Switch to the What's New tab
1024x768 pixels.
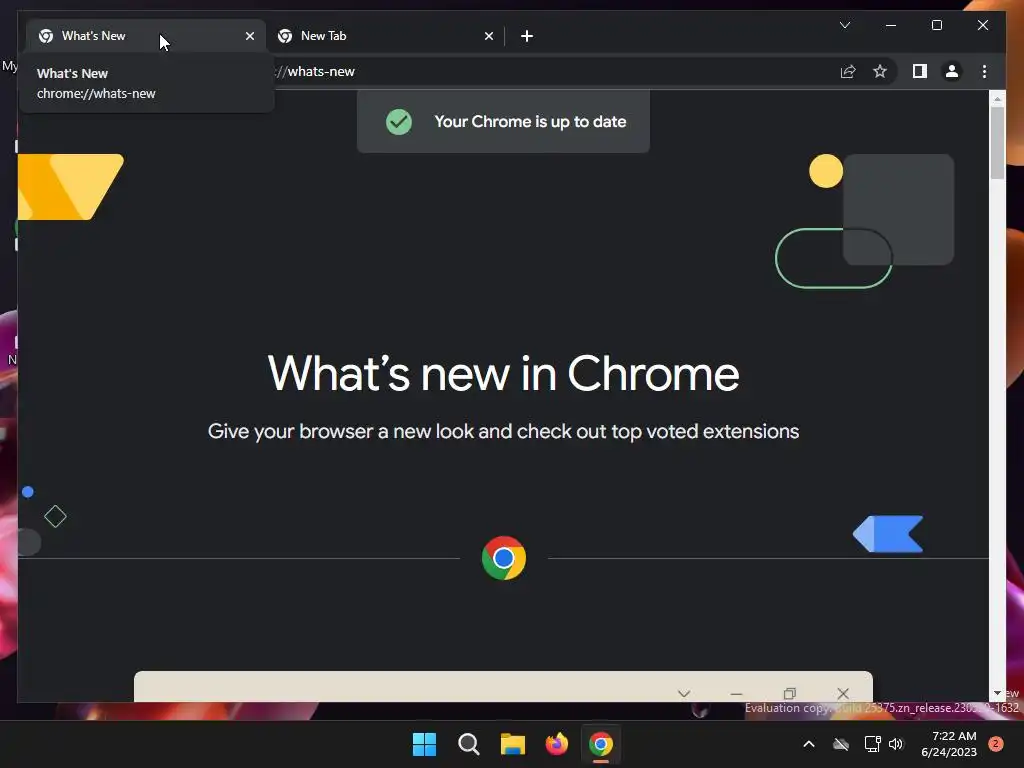(145, 36)
